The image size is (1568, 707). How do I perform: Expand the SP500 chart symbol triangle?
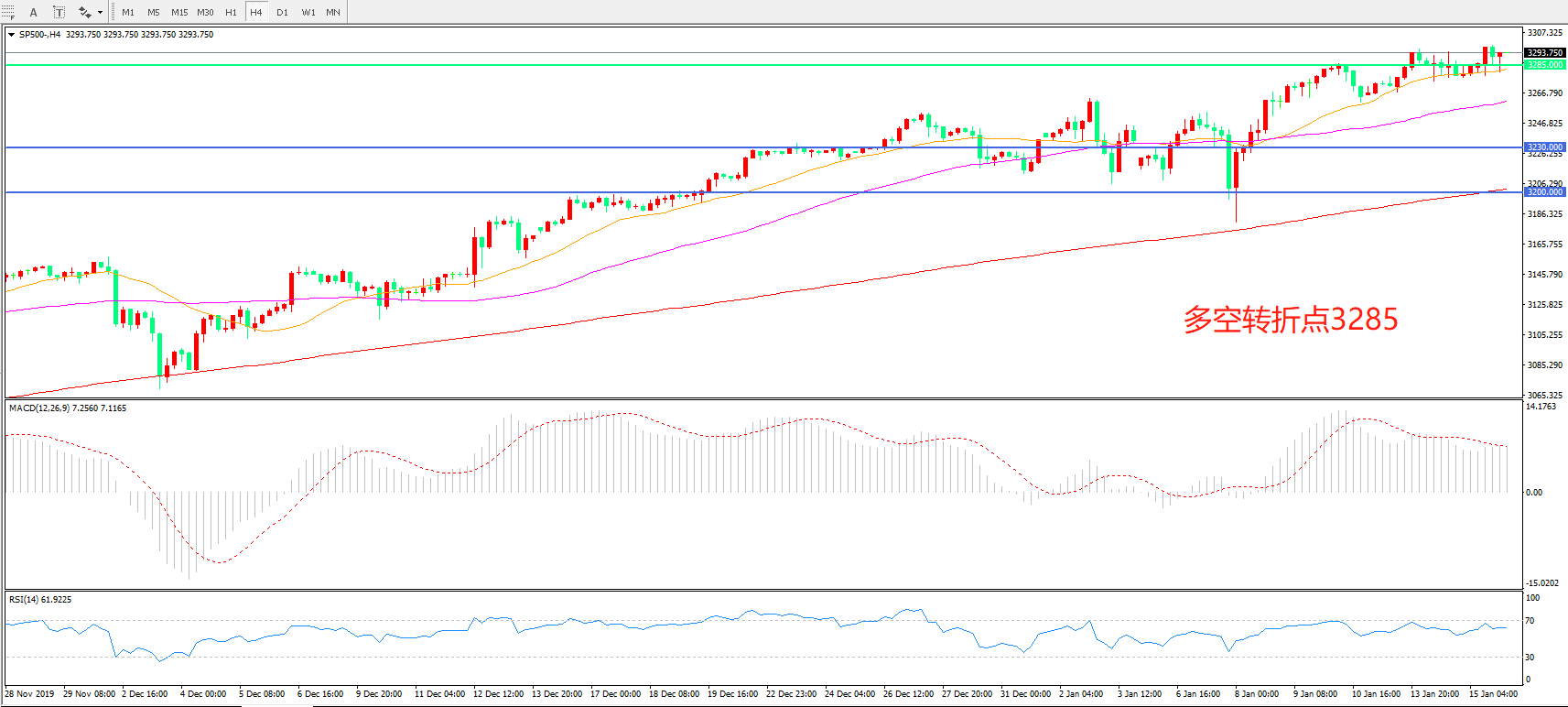click(x=11, y=35)
